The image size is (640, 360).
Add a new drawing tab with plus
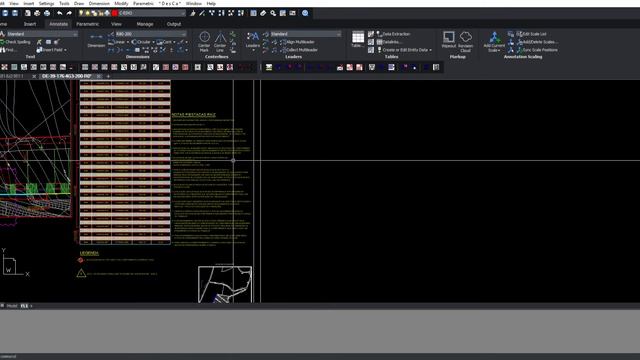(x=108, y=76)
